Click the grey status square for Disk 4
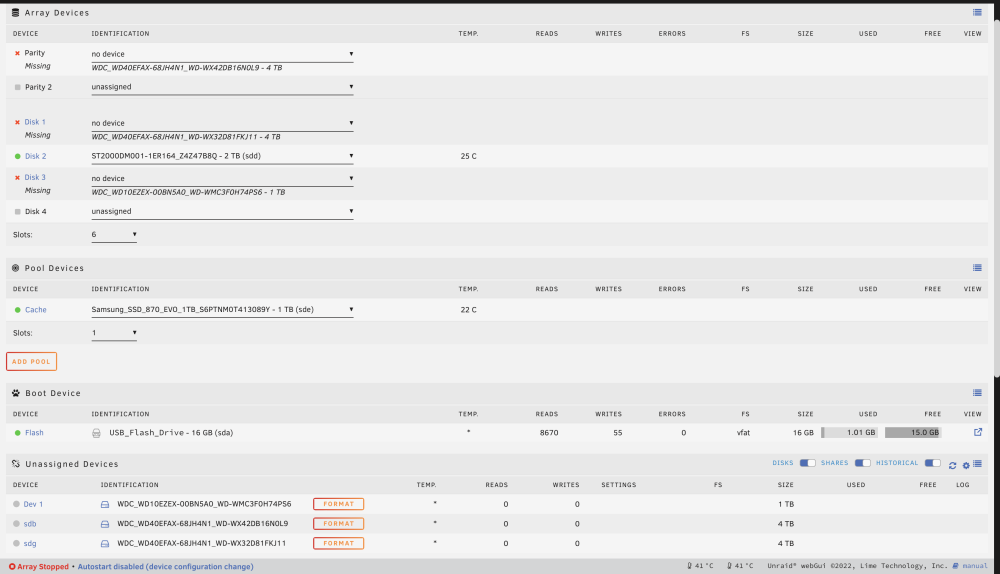This screenshot has width=1000, height=574. click(17, 211)
